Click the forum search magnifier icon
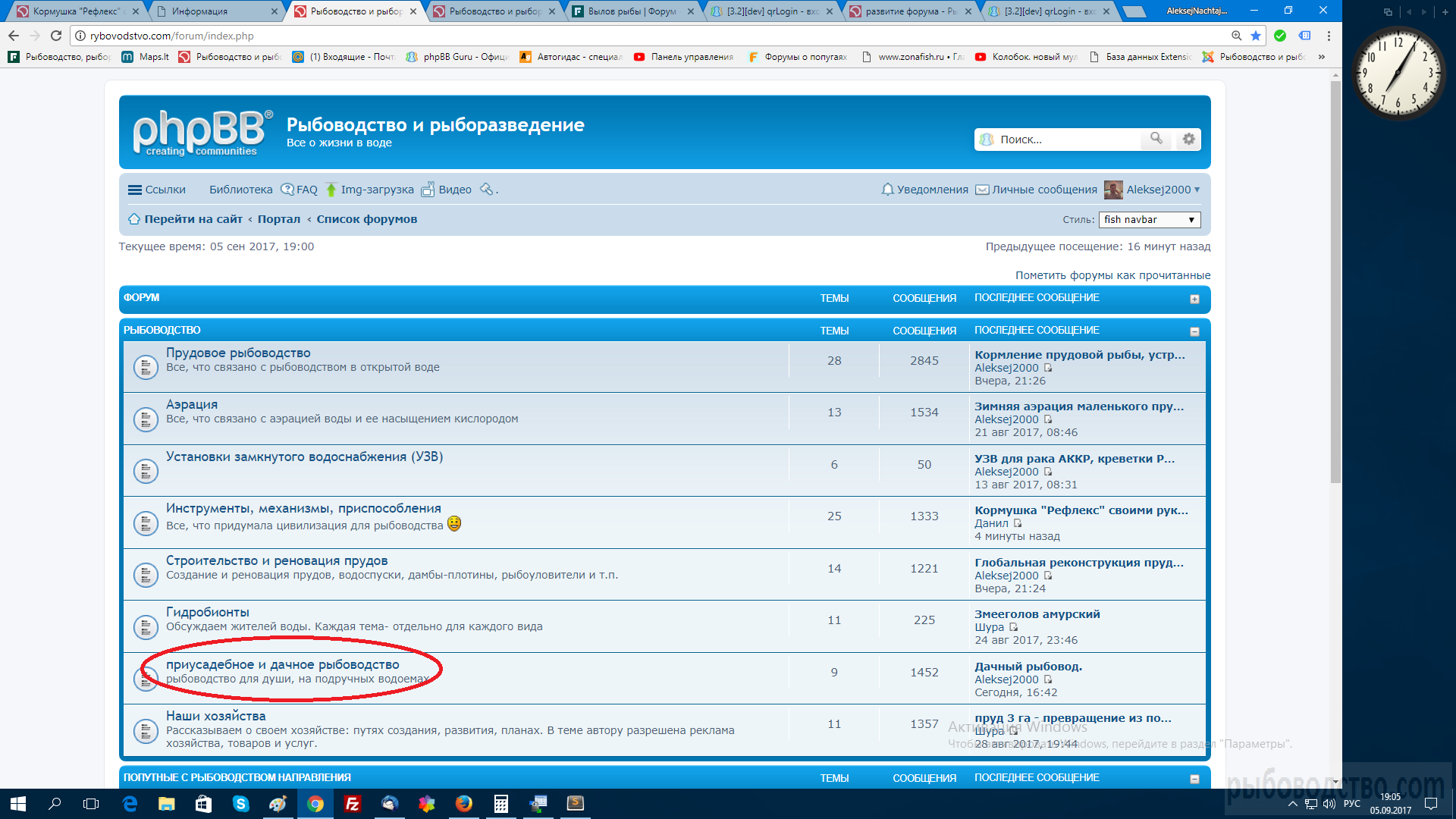Viewport: 1456px width, 819px height. [x=1156, y=139]
